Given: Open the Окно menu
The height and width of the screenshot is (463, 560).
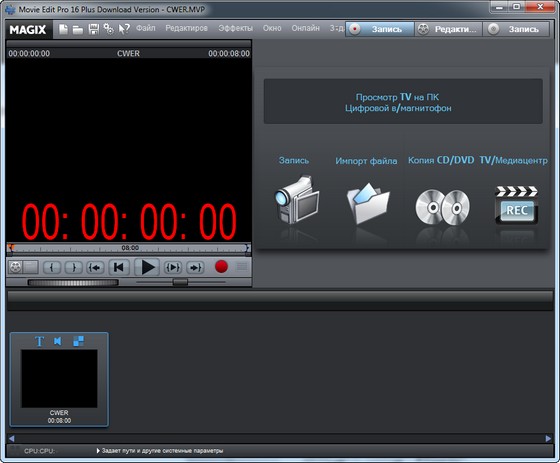Looking at the screenshot, I should (272, 28).
